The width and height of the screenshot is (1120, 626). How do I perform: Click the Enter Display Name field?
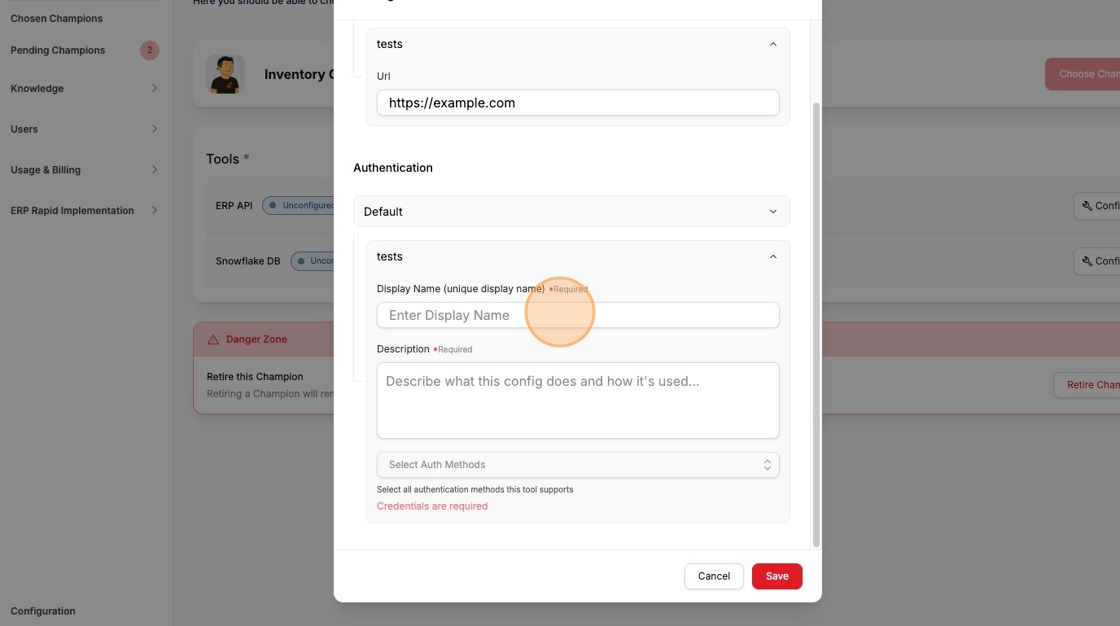[x=578, y=314]
